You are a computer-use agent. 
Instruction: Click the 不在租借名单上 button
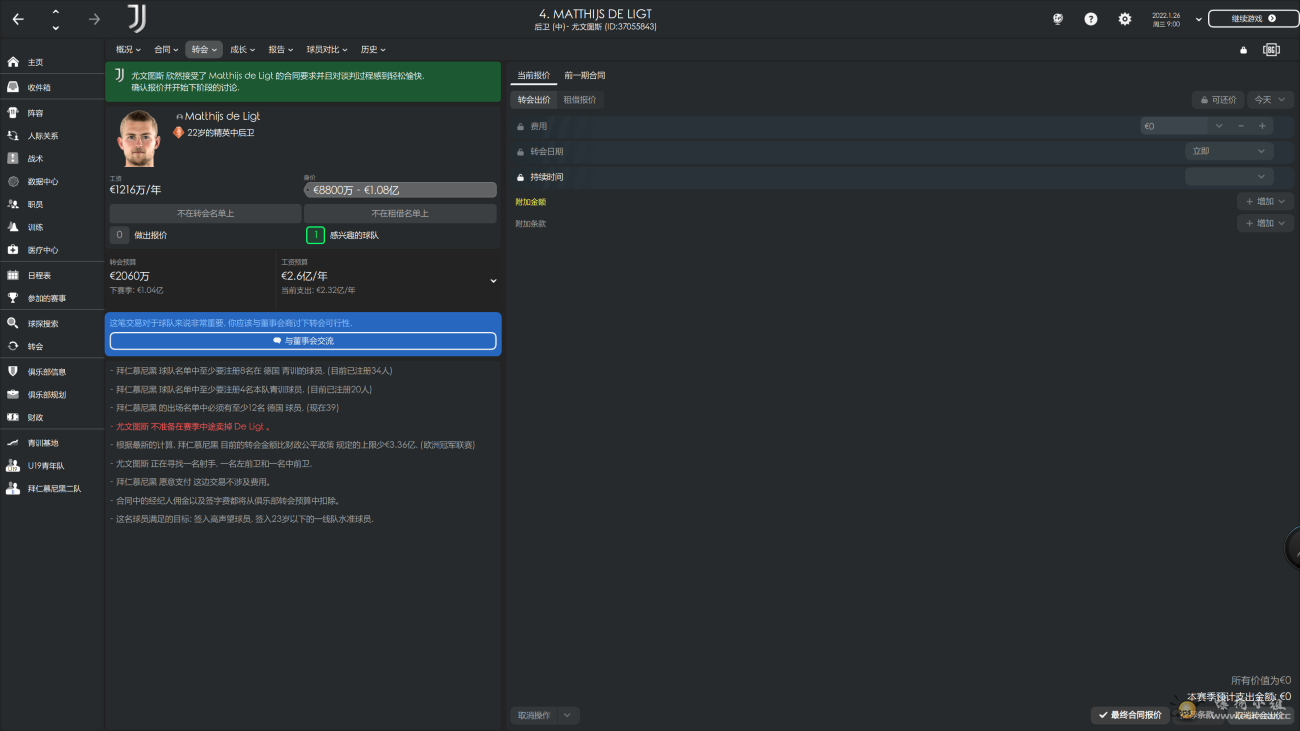pyautogui.click(x=400, y=213)
